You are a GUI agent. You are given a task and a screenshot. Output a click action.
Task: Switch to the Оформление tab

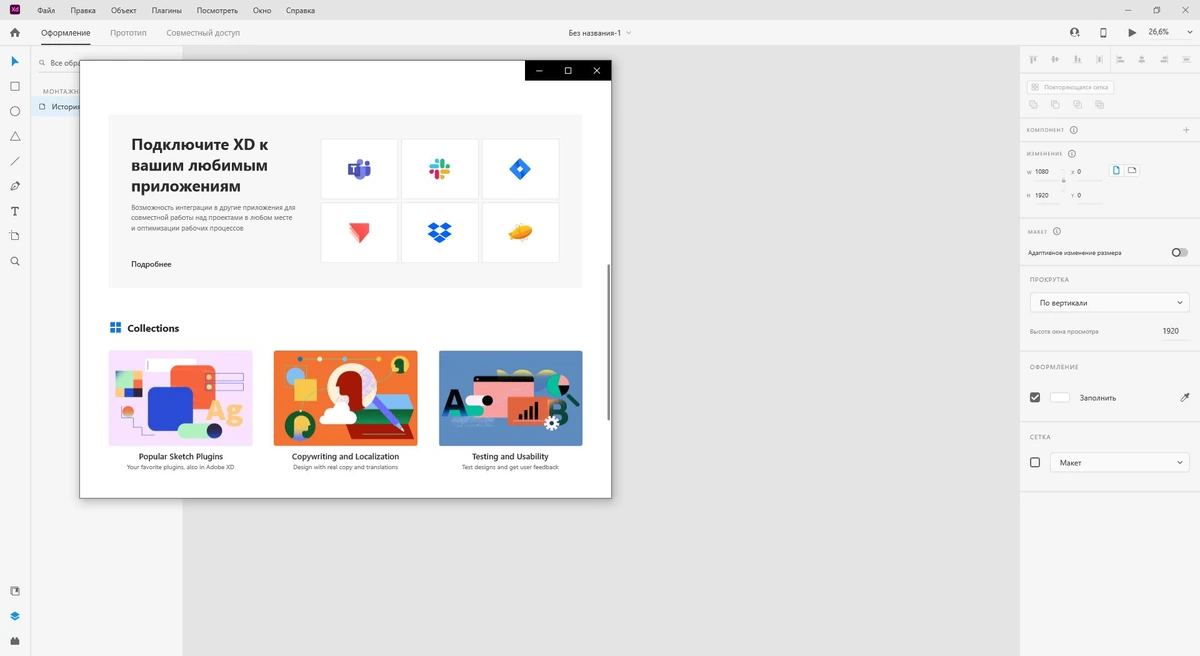(66, 33)
